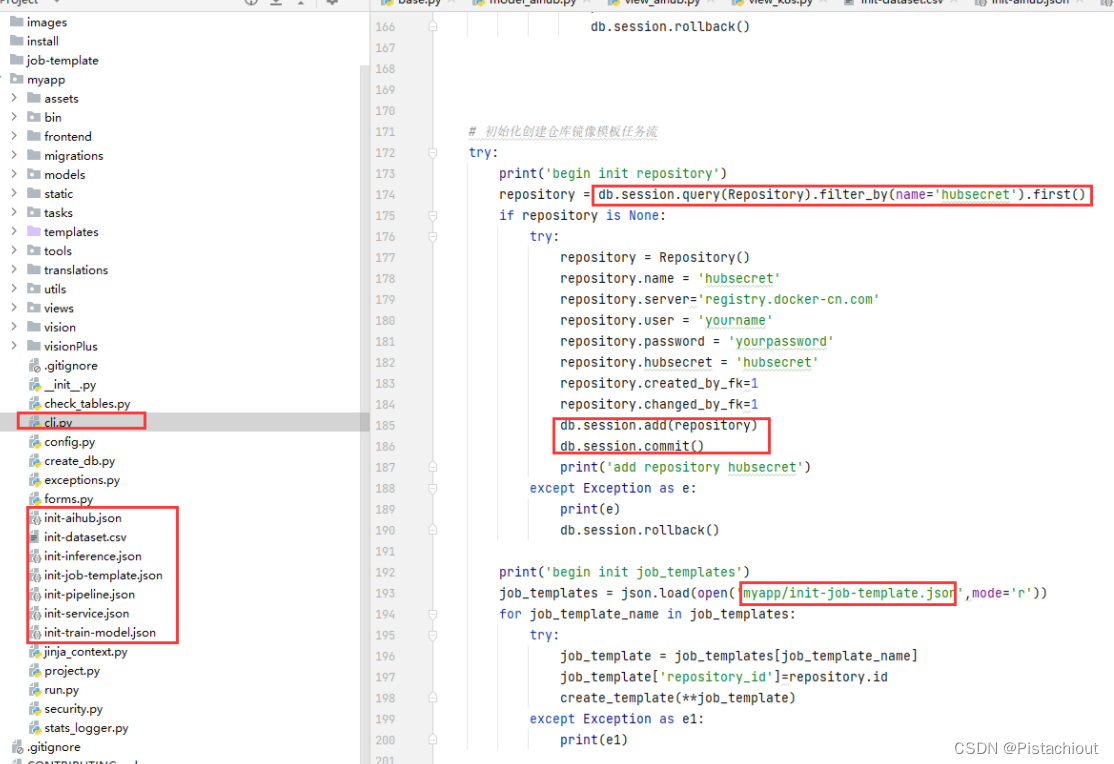Click the myapp .gitignore file icon

tap(35, 365)
